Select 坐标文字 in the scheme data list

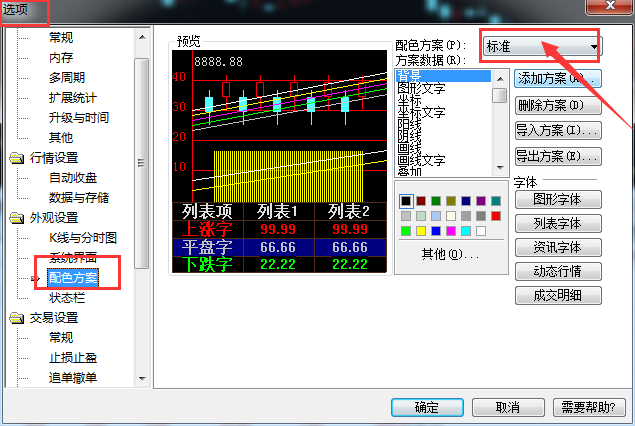421,112
